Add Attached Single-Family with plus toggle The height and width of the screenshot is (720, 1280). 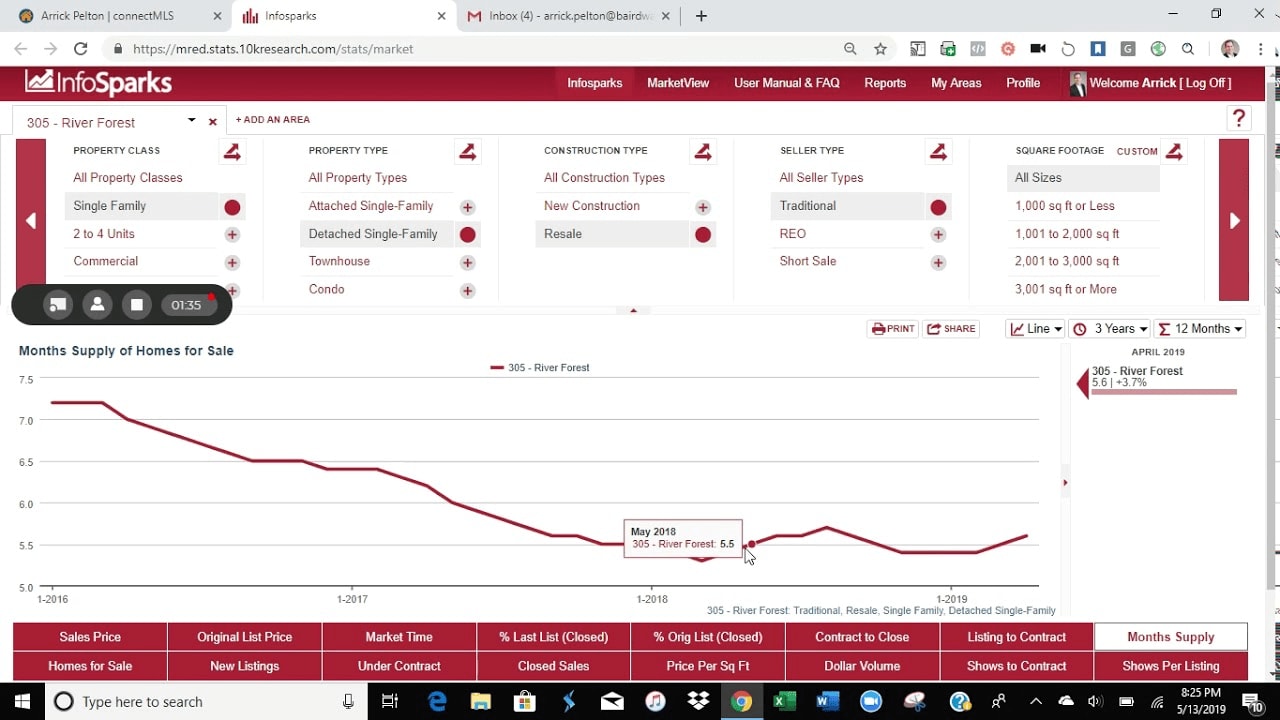(x=467, y=207)
